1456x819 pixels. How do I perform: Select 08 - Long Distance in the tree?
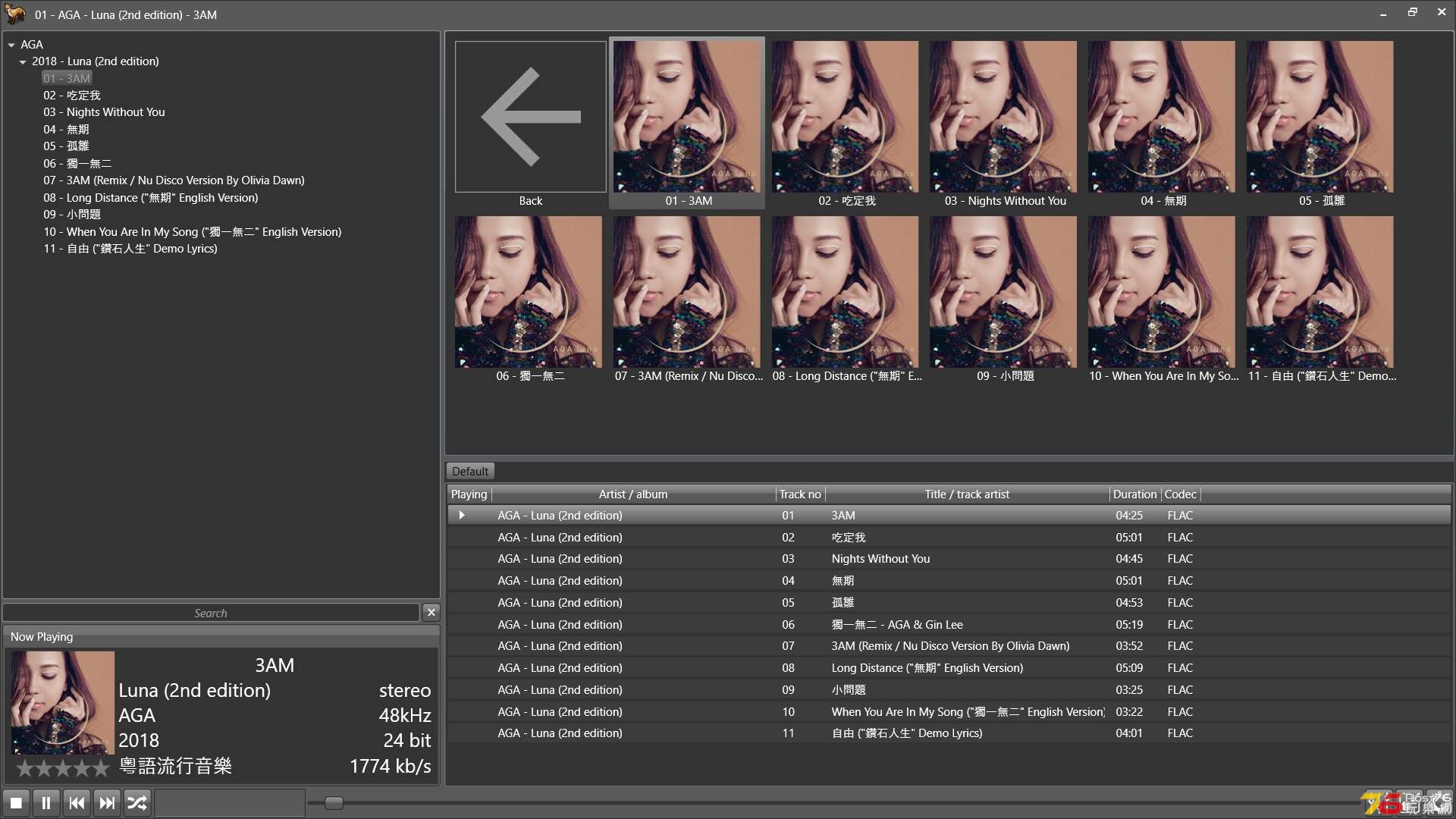151,198
